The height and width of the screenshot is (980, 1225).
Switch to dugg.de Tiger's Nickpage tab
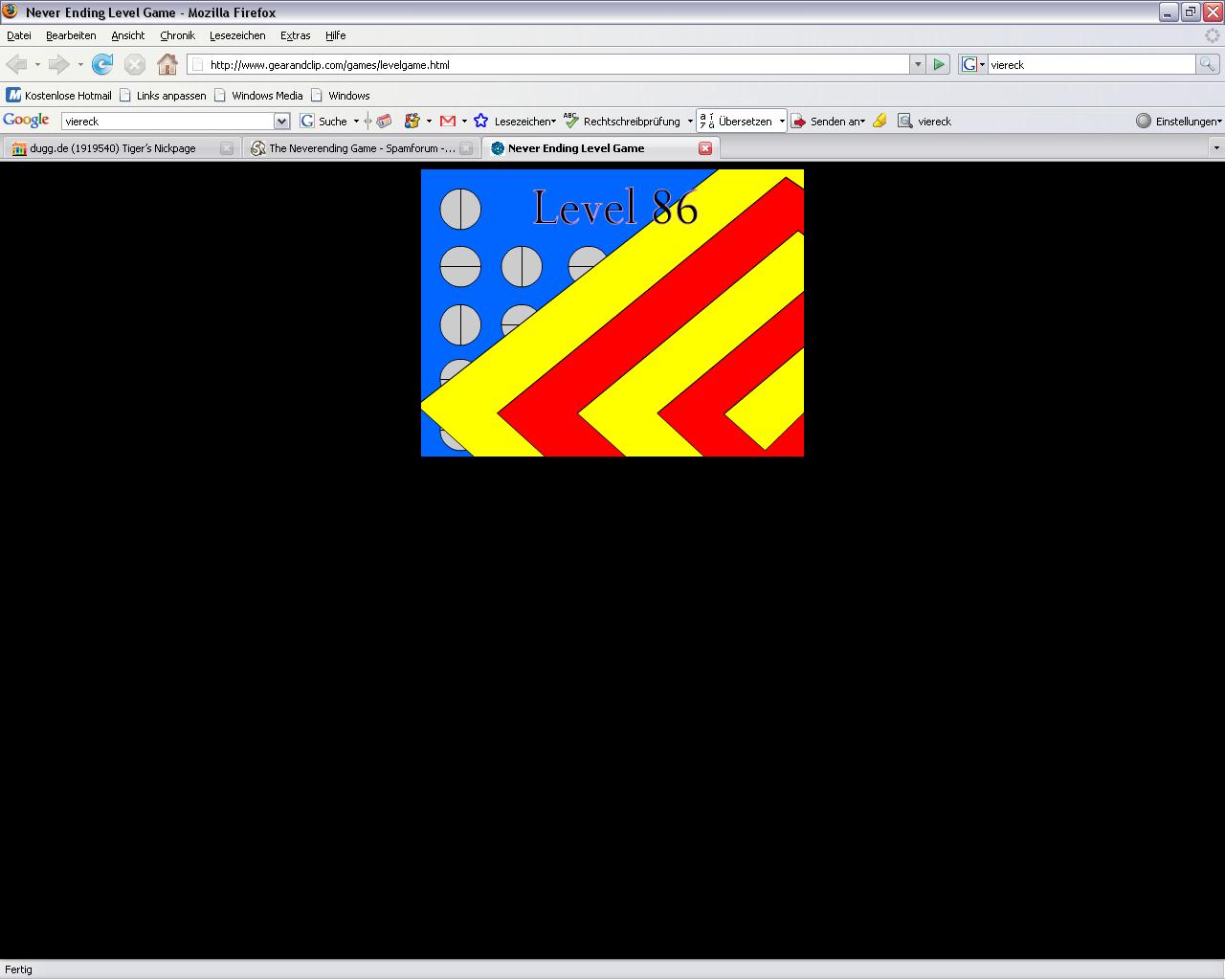click(113, 148)
